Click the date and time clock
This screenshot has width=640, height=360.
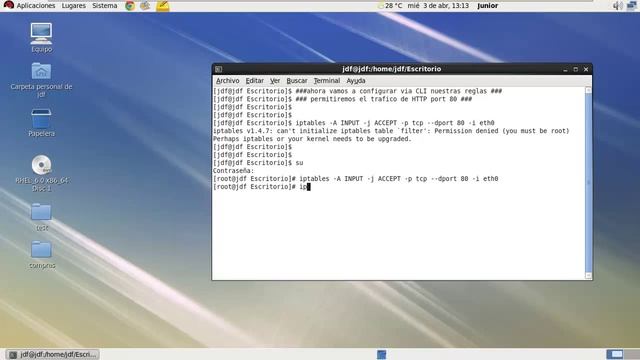(x=438, y=6)
